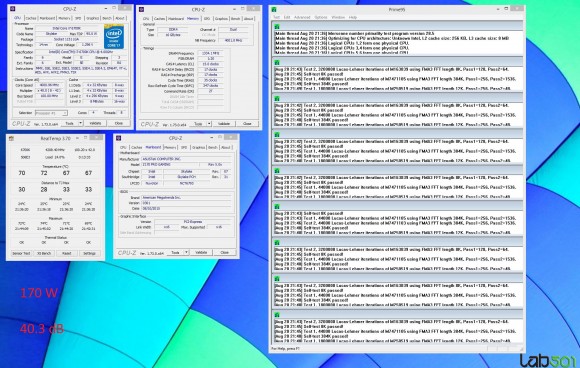
Task: Click the '30' Distance to TJ Max value
Action: [22, 189]
